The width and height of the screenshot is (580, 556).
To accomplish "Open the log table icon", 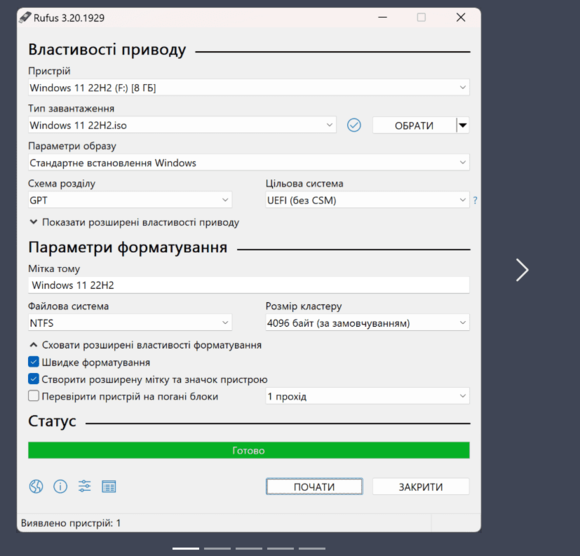I will coord(109,486).
